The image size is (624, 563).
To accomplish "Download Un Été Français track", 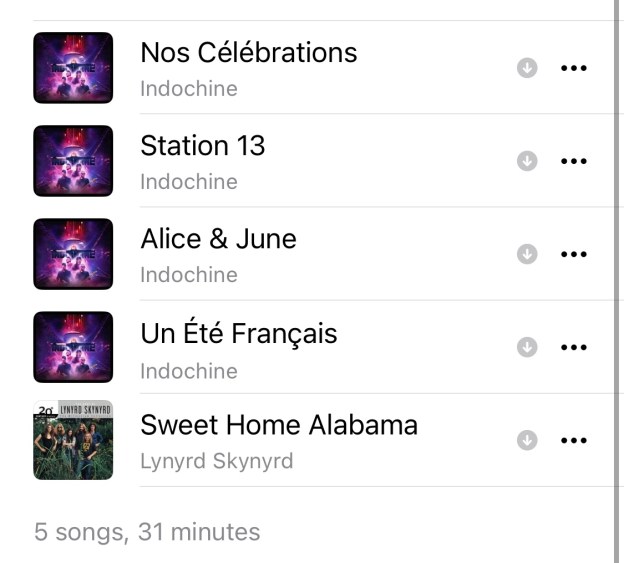I will coord(527,347).
